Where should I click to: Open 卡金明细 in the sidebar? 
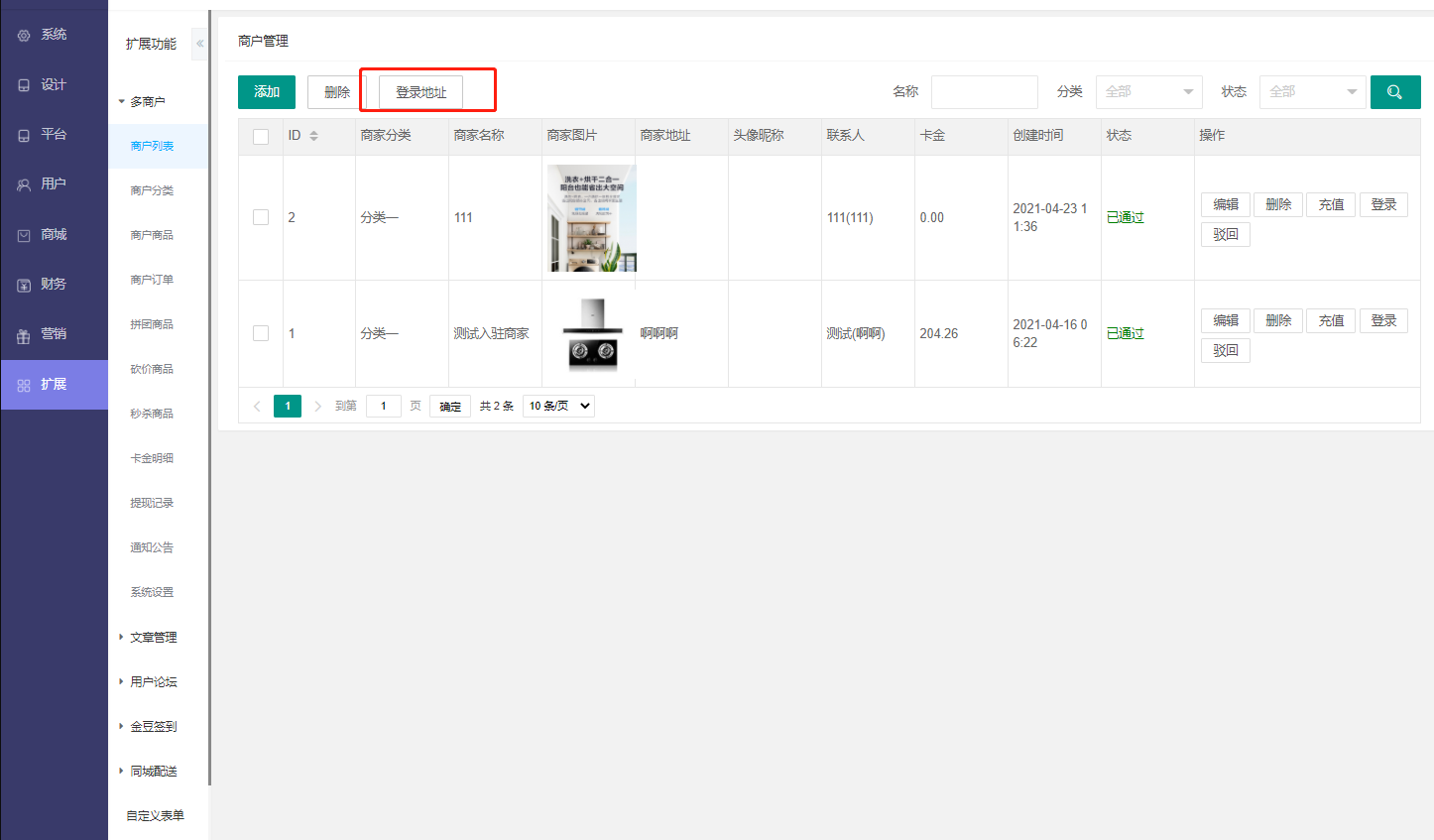click(x=152, y=458)
